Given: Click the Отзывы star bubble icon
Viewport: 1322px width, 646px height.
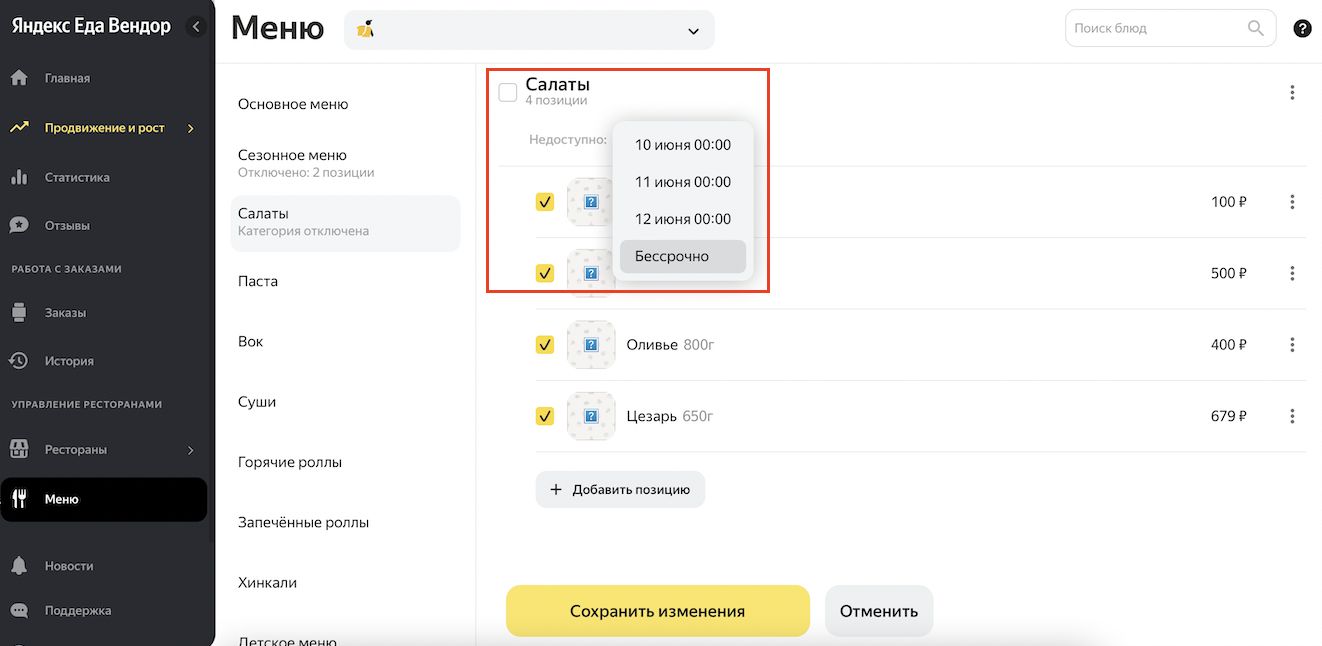Looking at the screenshot, I should point(18,225).
